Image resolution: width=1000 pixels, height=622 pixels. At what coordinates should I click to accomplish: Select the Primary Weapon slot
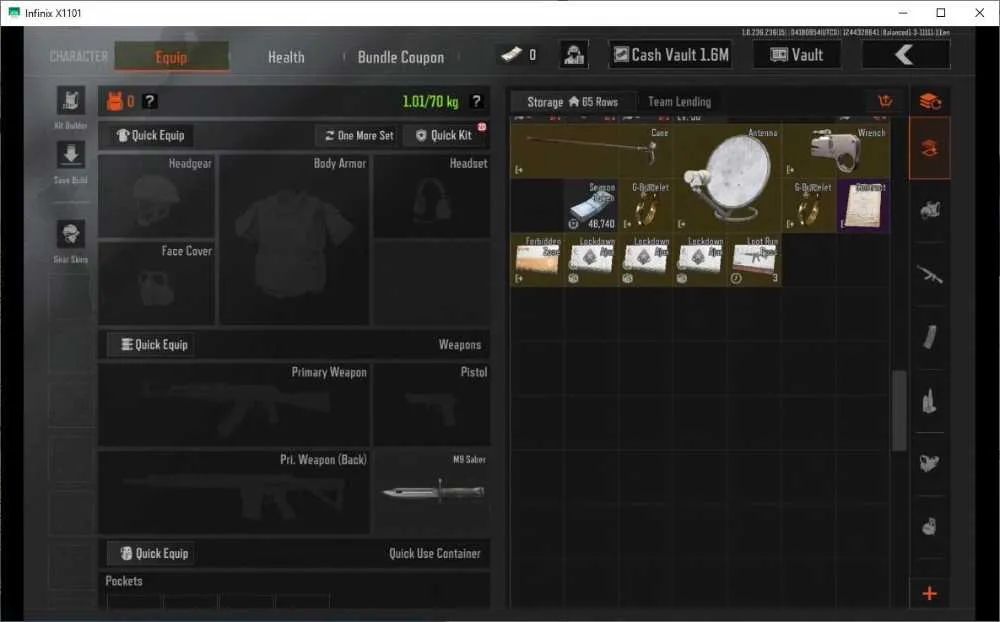[x=234, y=404]
